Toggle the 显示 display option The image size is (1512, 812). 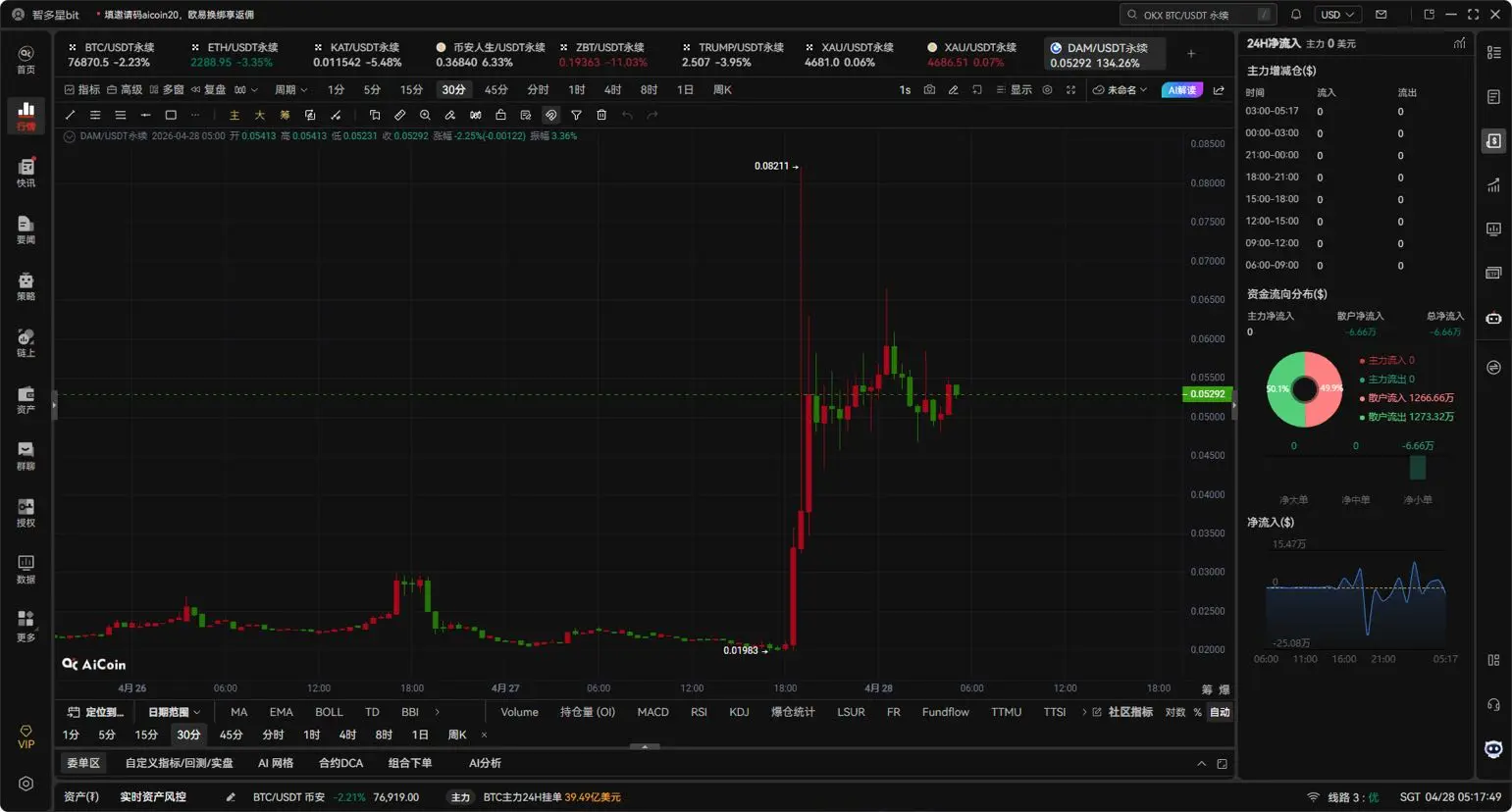click(x=1014, y=89)
